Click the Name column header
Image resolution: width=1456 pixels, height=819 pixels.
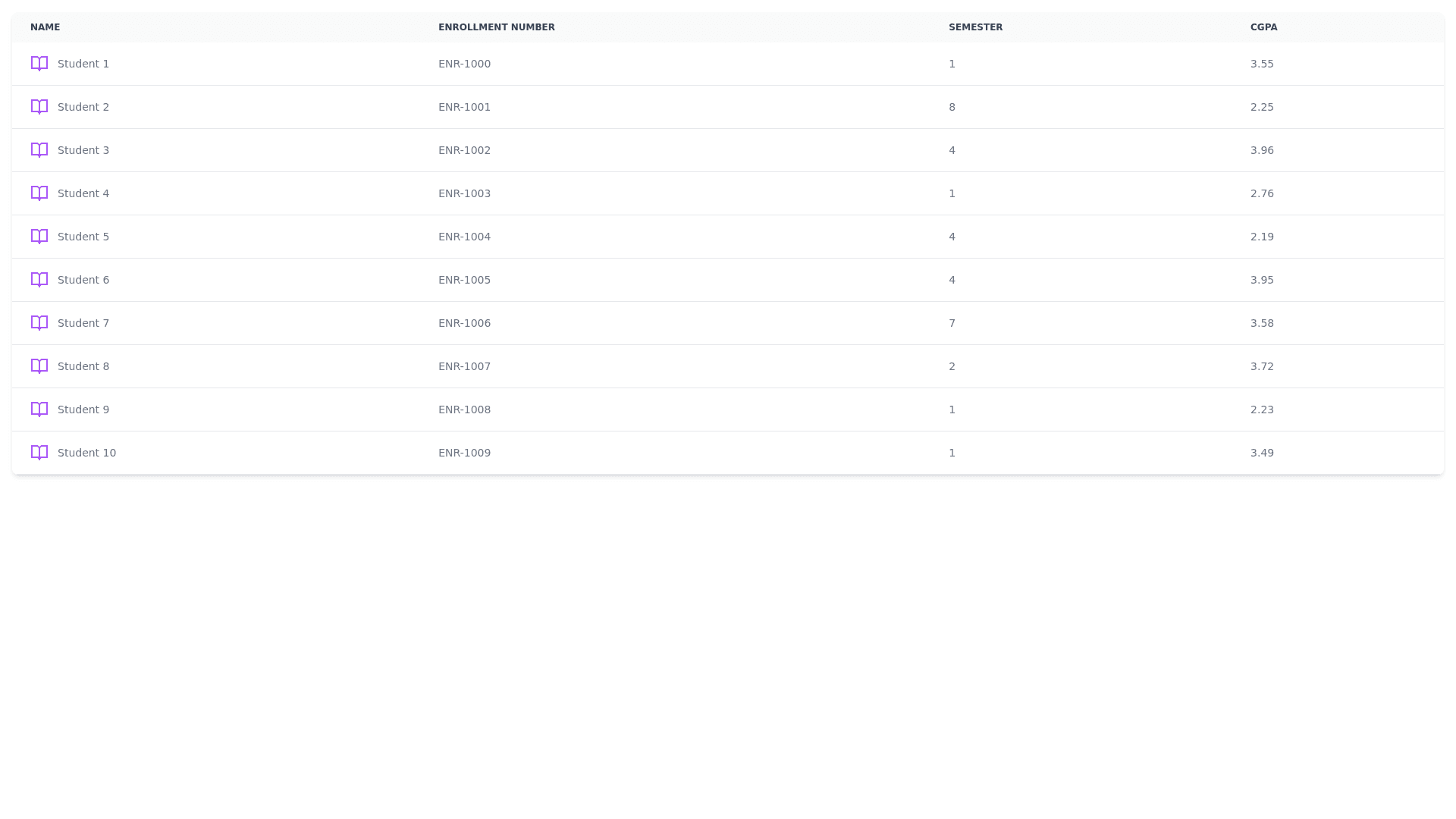coord(45,27)
